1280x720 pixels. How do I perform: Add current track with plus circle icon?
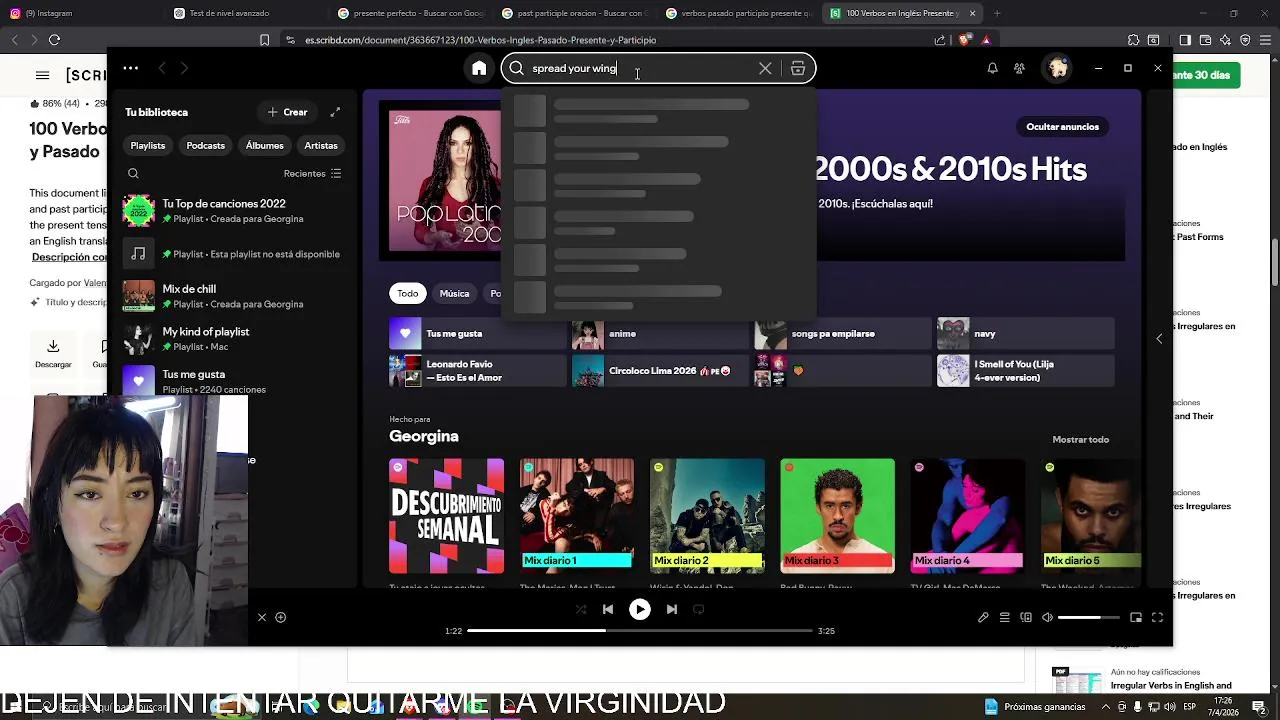point(281,618)
